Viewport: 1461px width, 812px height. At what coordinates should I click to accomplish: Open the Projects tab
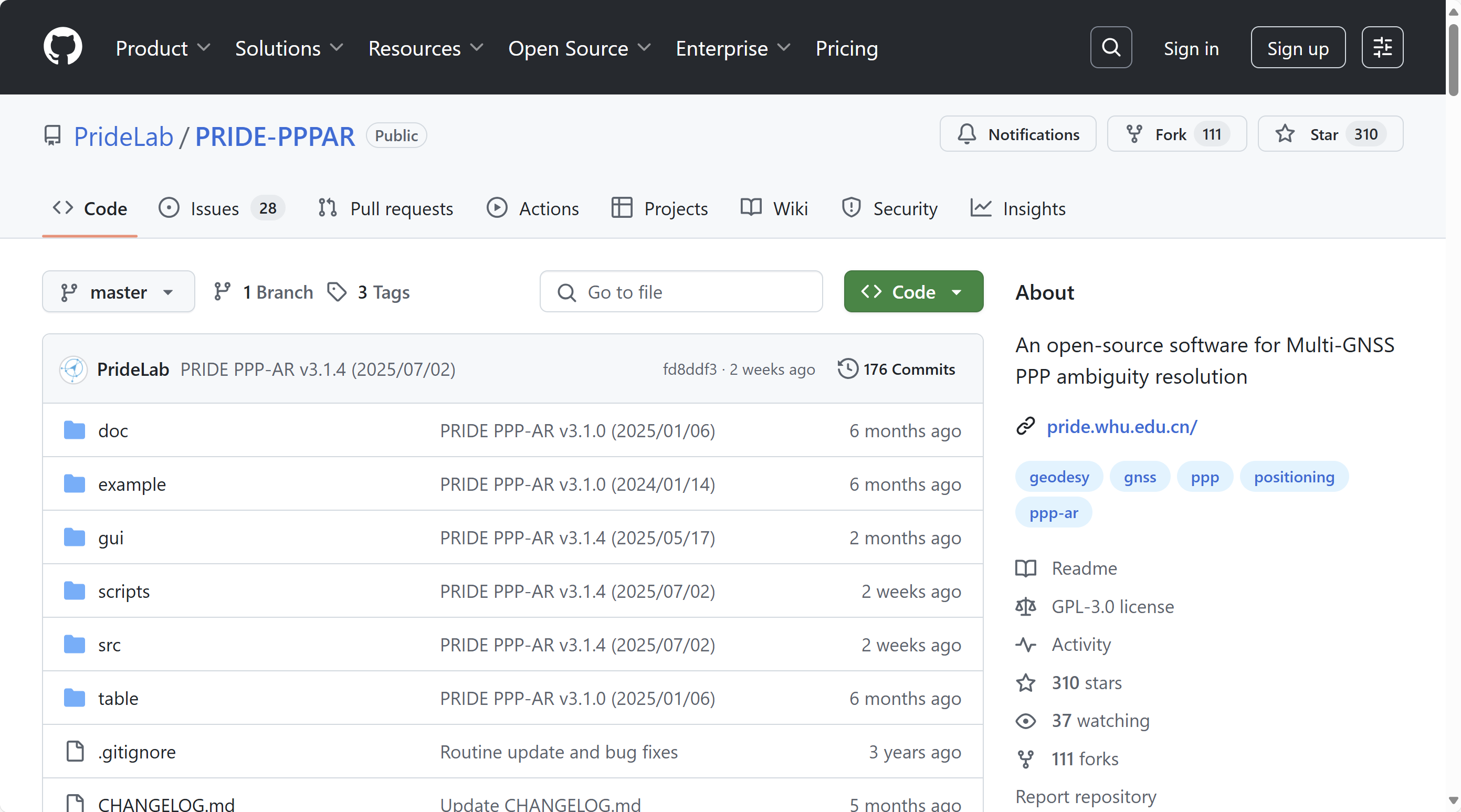point(659,209)
